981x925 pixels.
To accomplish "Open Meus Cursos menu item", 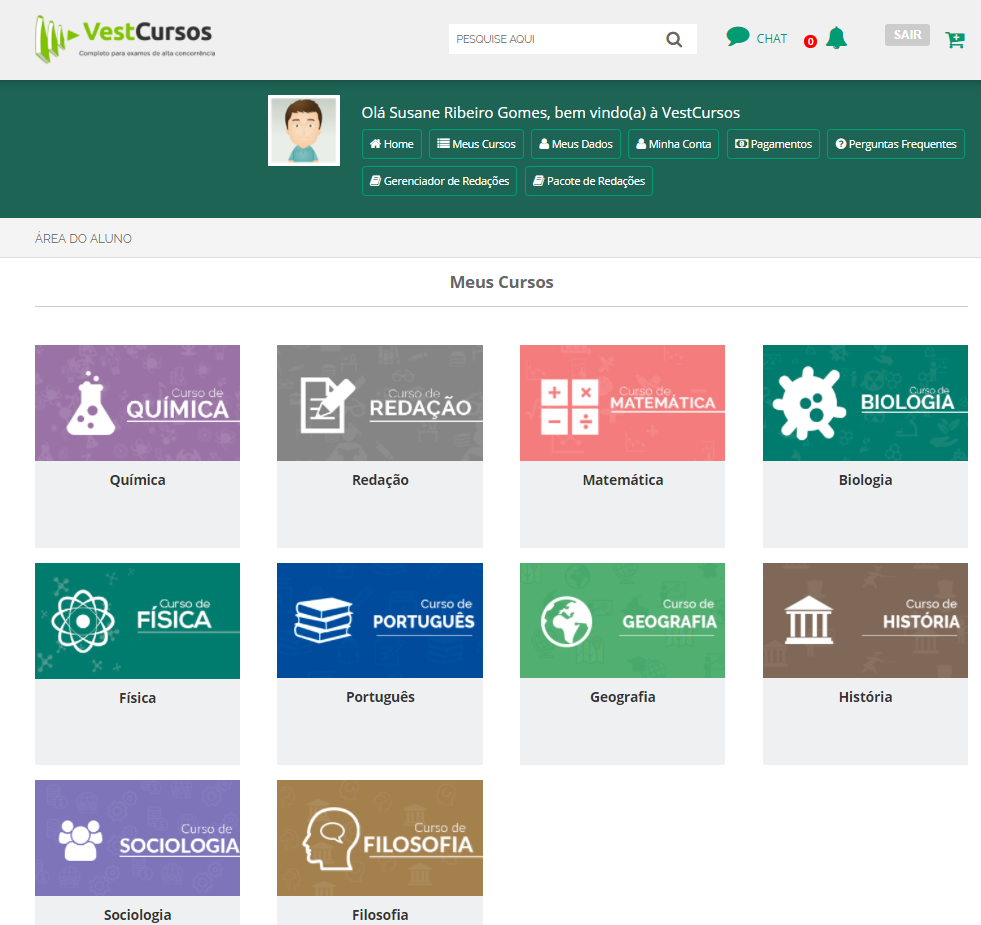I will click(x=476, y=144).
